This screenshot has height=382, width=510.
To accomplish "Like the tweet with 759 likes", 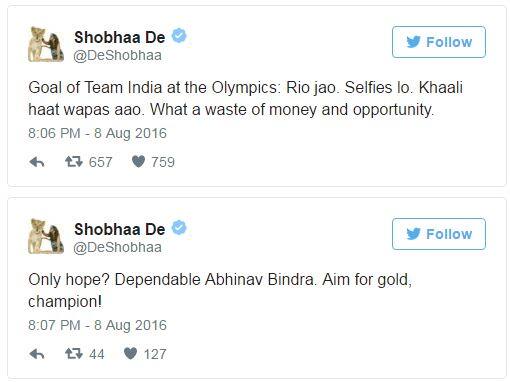I will [138, 162].
